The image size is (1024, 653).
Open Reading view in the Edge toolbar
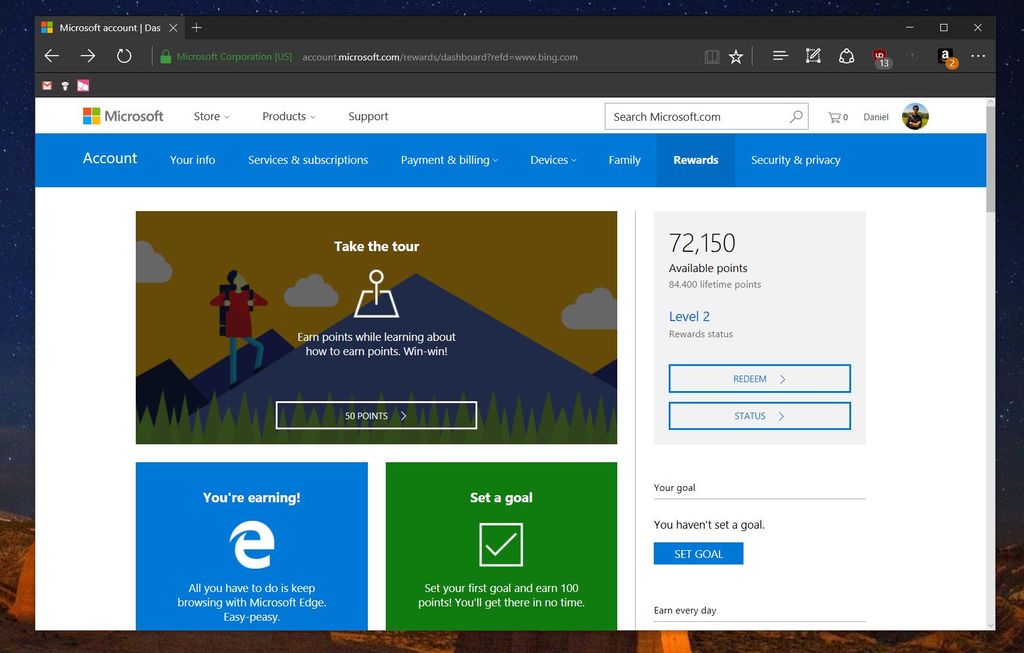click(x=711, y=57)
